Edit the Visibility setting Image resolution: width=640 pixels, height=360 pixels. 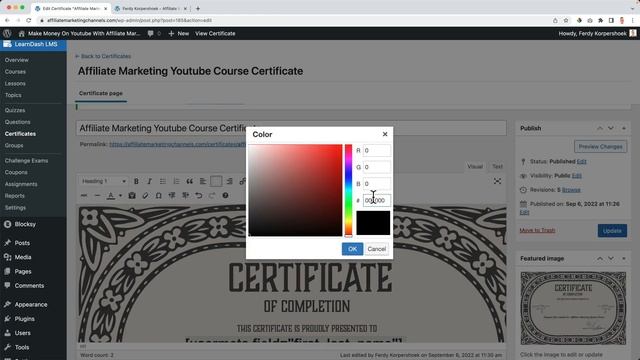(x=576, y=176)
